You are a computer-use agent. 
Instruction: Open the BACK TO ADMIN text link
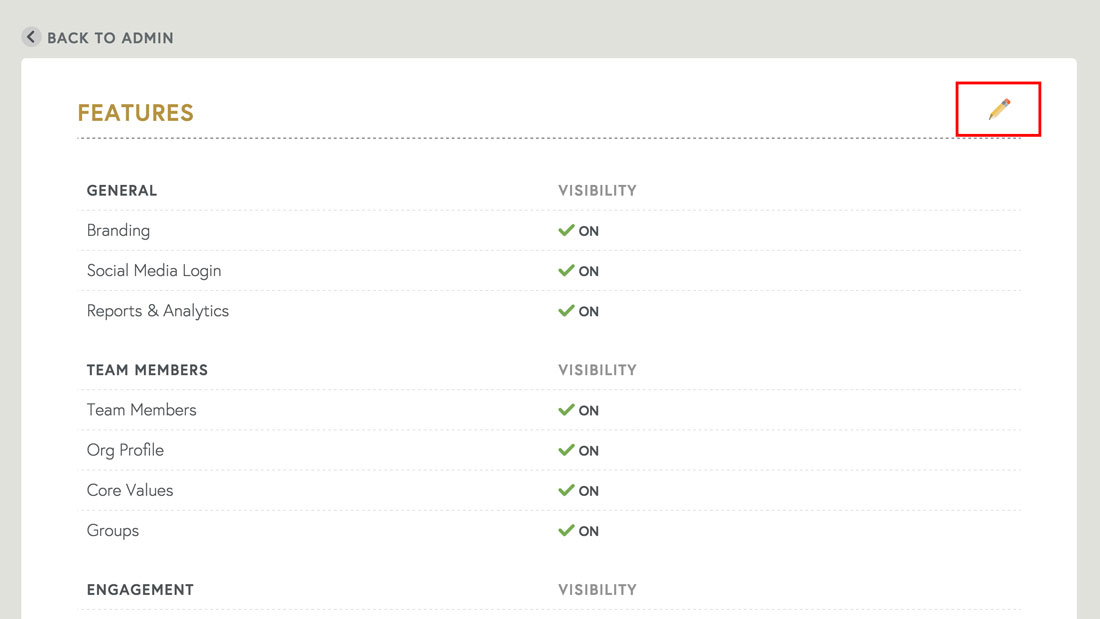coord(110,38)
